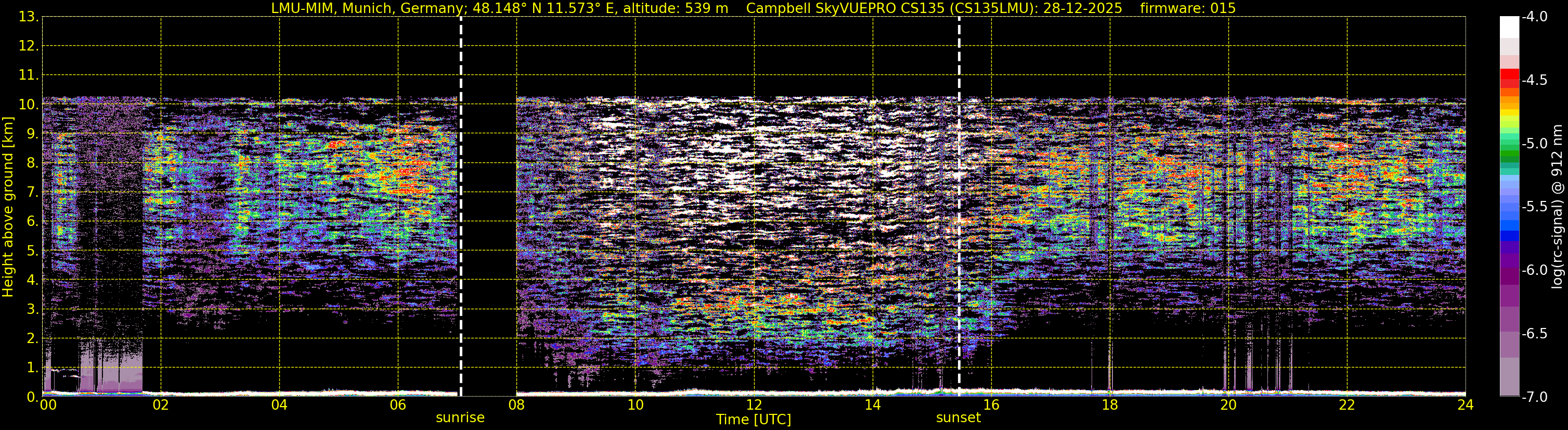Screen dimensions: 1568x430
Task: Click the '11.' height tick label
Action: [29, 75]
